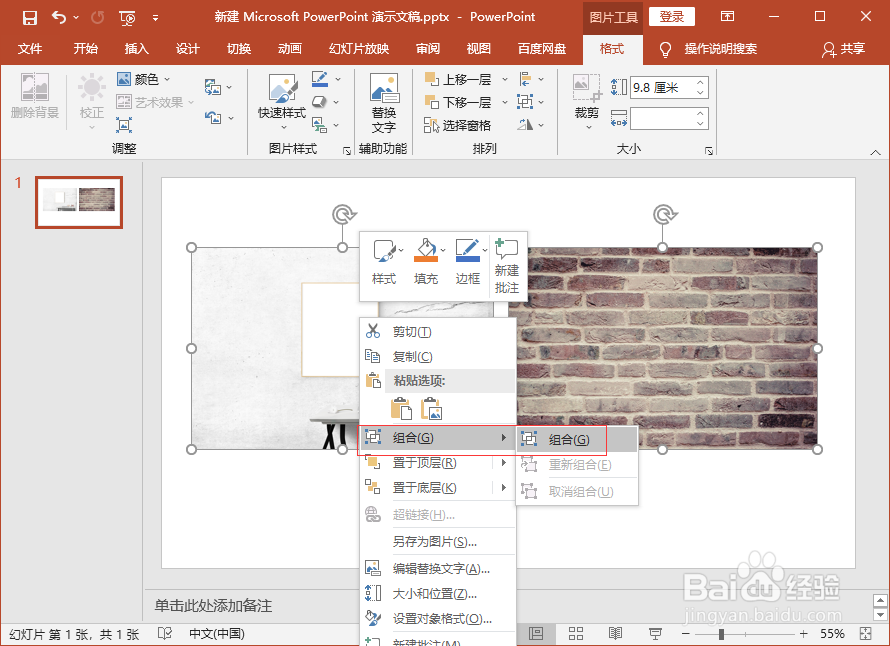Click the 共享 share button
Viewport: 890px width, 646px height.
point(844,49)
